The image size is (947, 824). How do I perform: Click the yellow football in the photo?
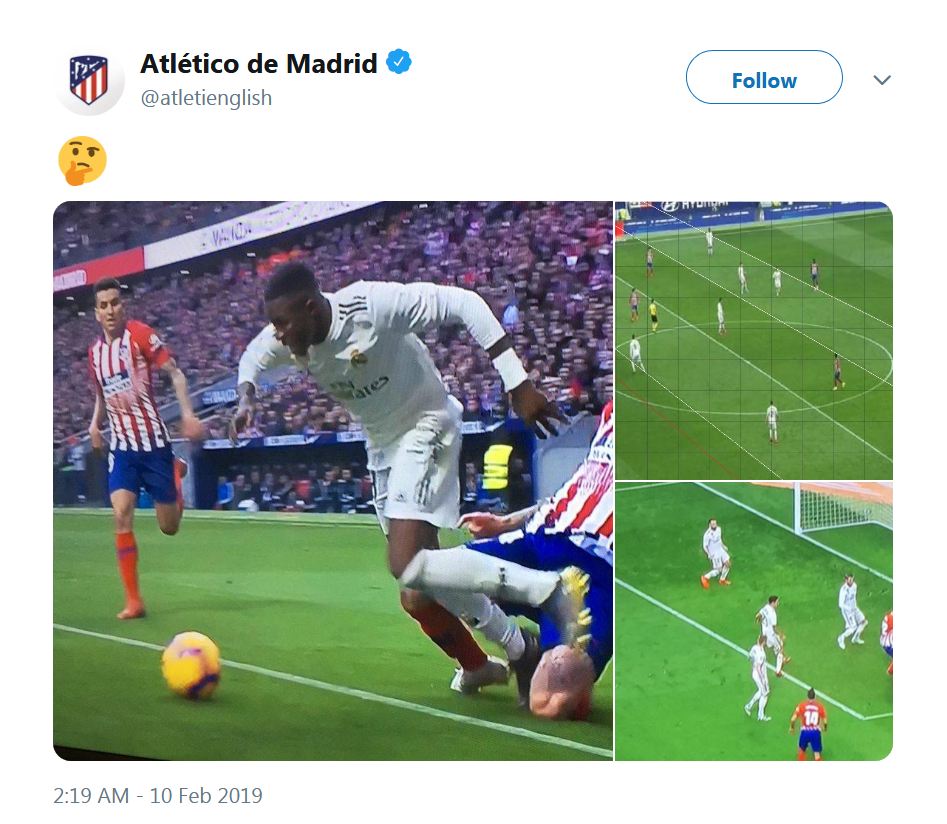pyautogui.click(x=191, y=665)
